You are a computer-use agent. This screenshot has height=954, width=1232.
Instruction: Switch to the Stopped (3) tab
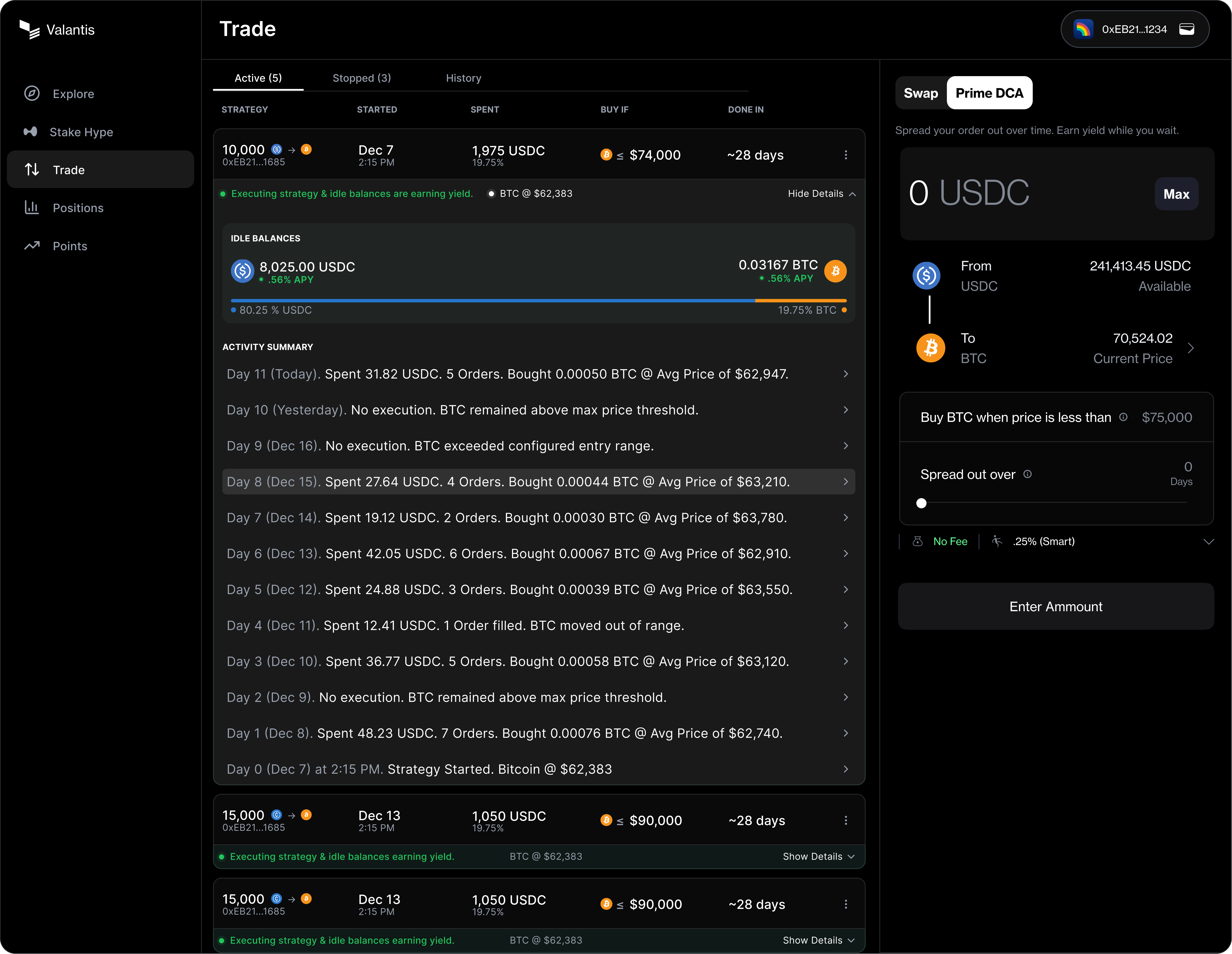[x=362, y=78]
